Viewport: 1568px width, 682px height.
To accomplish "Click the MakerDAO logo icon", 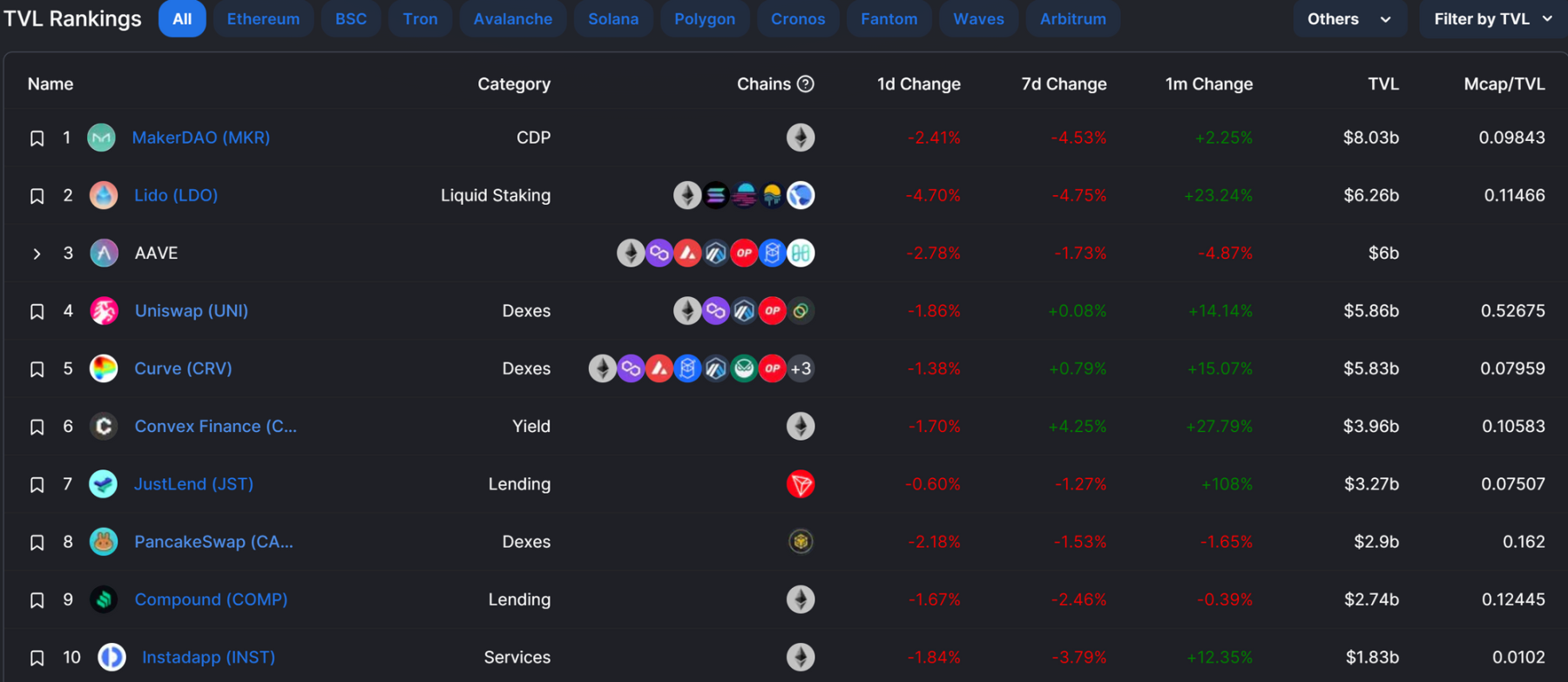I will pyautogui.click(x=102, y=138).
